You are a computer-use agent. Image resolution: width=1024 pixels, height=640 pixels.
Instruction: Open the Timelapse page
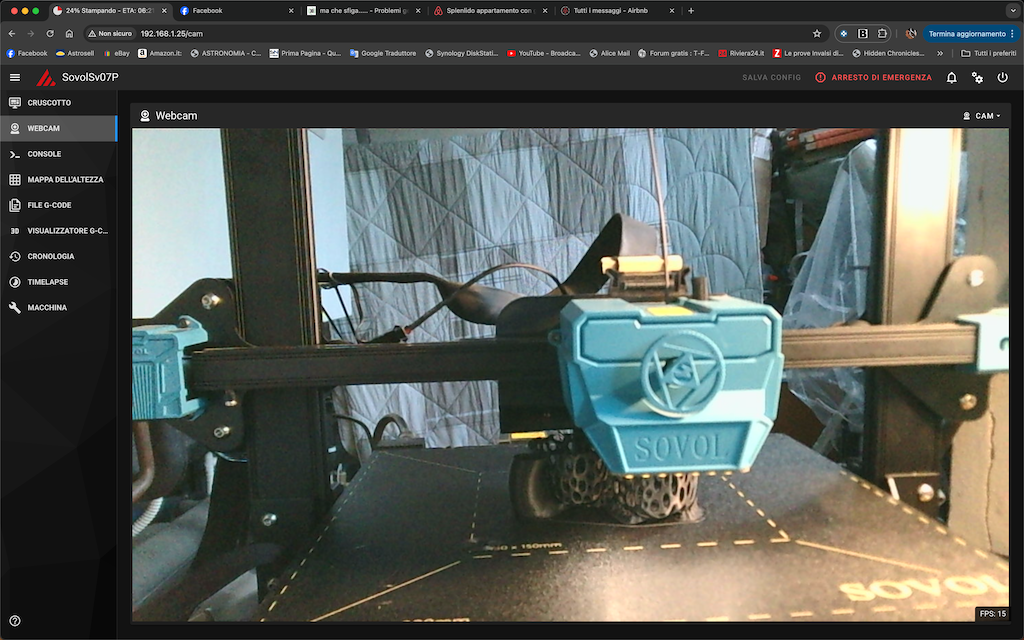[47, 282]
